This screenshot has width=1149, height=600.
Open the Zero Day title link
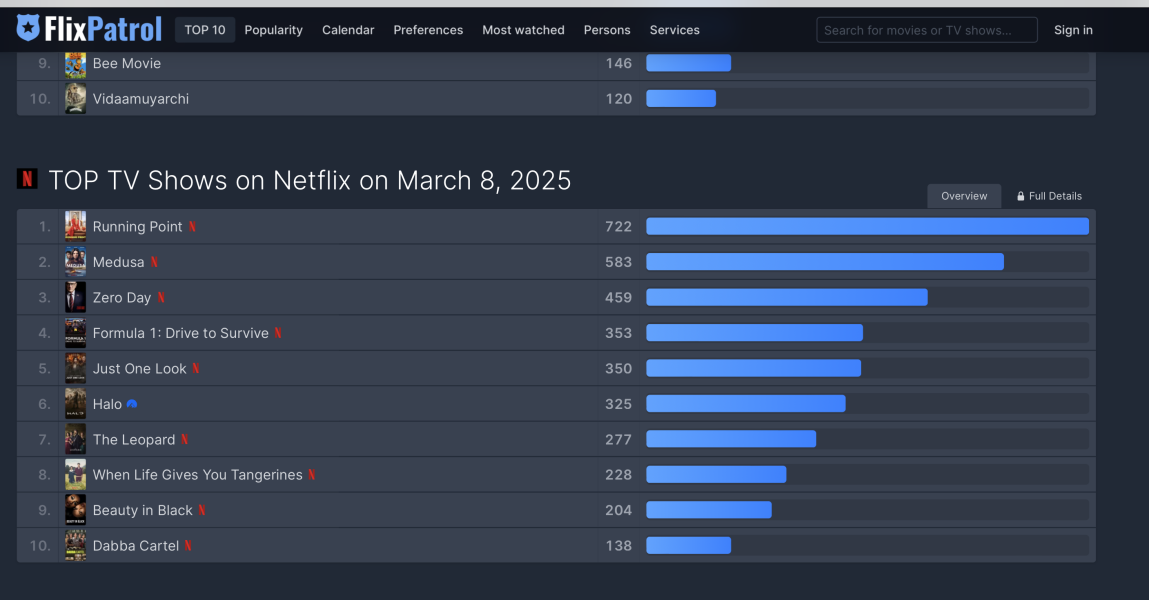122,297
